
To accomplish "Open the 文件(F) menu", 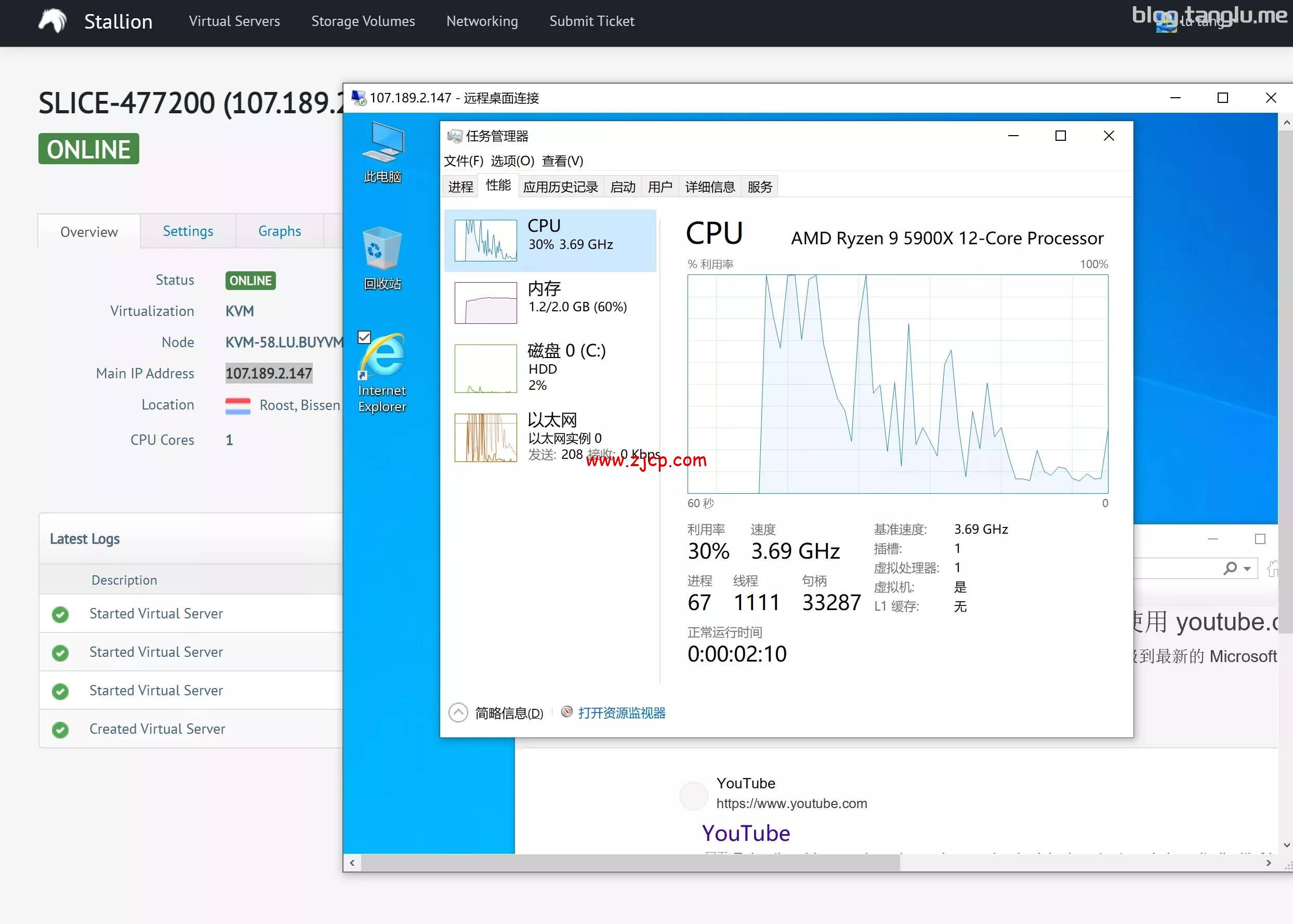I will [463, 161].
